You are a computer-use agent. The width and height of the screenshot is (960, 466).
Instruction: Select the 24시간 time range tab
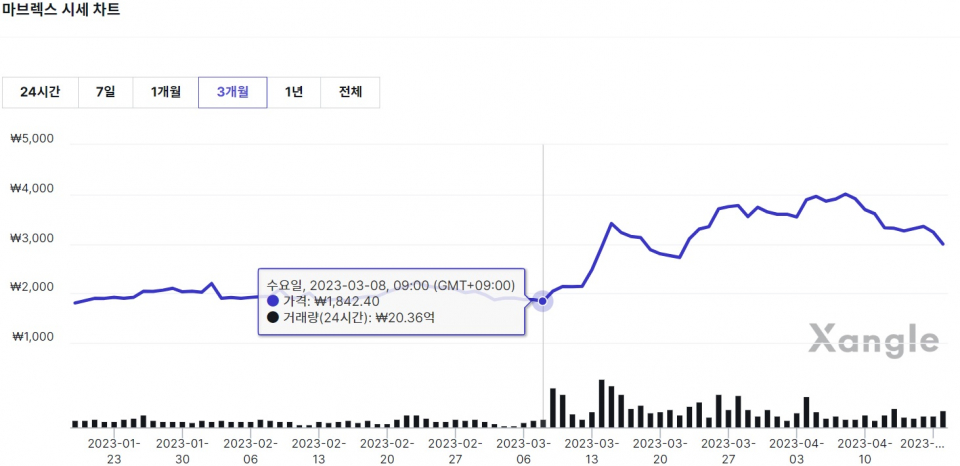[40, 92]
